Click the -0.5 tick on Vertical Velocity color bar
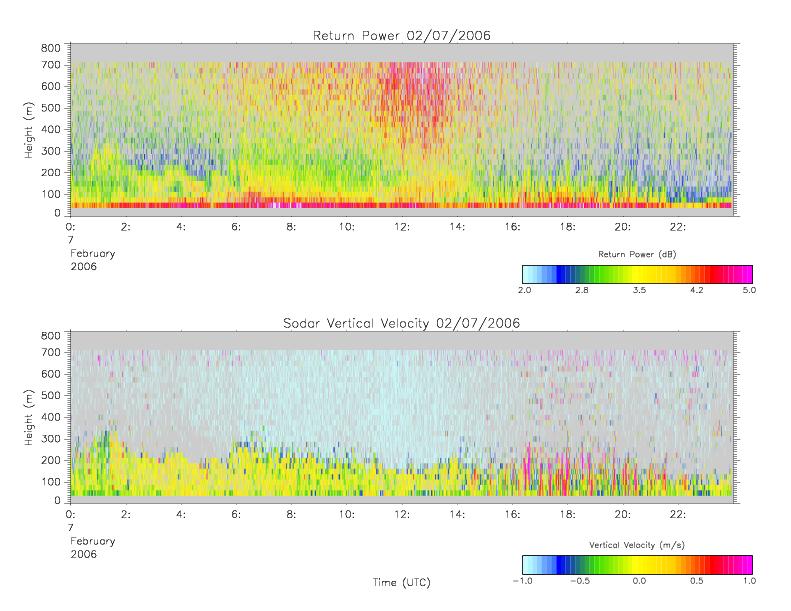 click(580, 581)
